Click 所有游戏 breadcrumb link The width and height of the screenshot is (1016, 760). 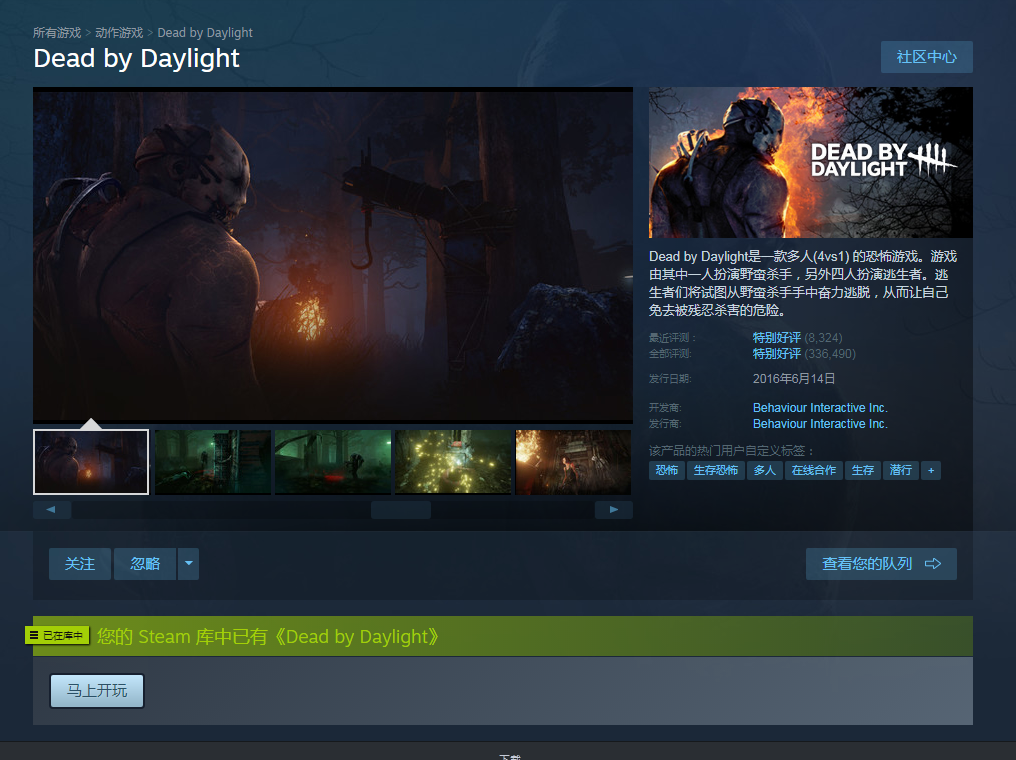tap(56, 33)
